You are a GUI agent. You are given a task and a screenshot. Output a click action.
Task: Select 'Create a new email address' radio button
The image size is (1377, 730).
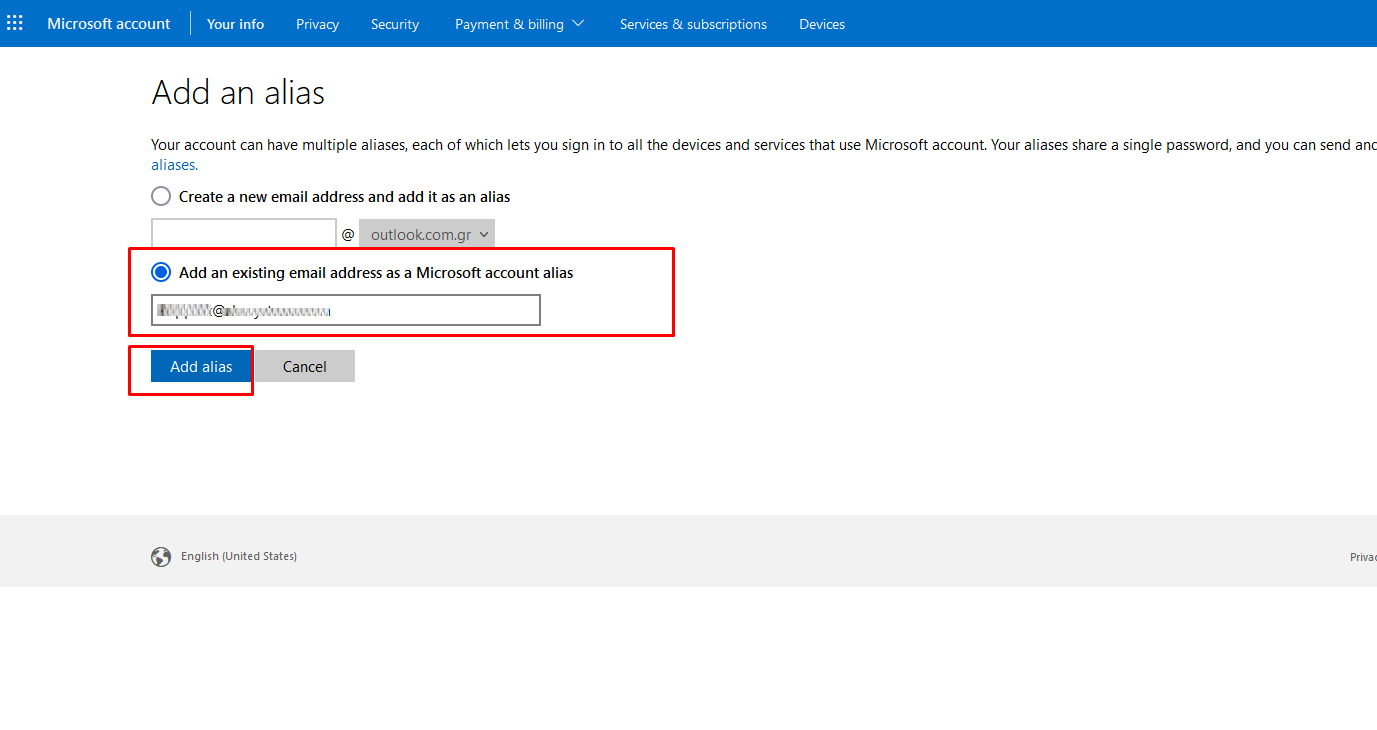coord(161,196)
